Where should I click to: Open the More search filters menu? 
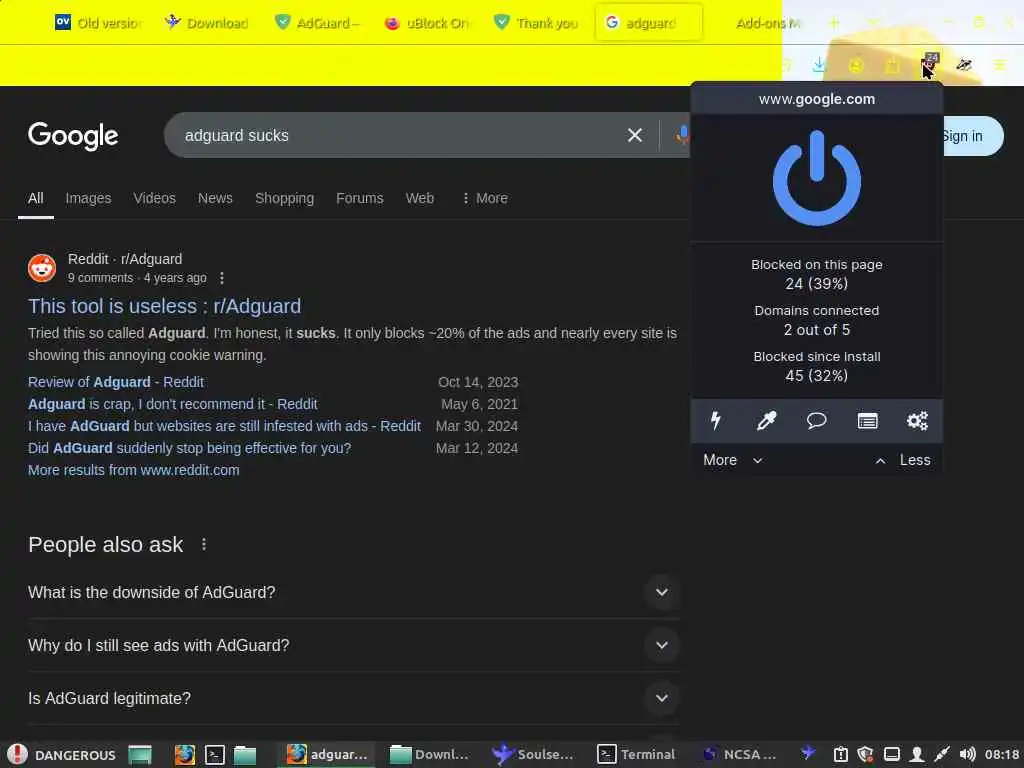point(485,198)
